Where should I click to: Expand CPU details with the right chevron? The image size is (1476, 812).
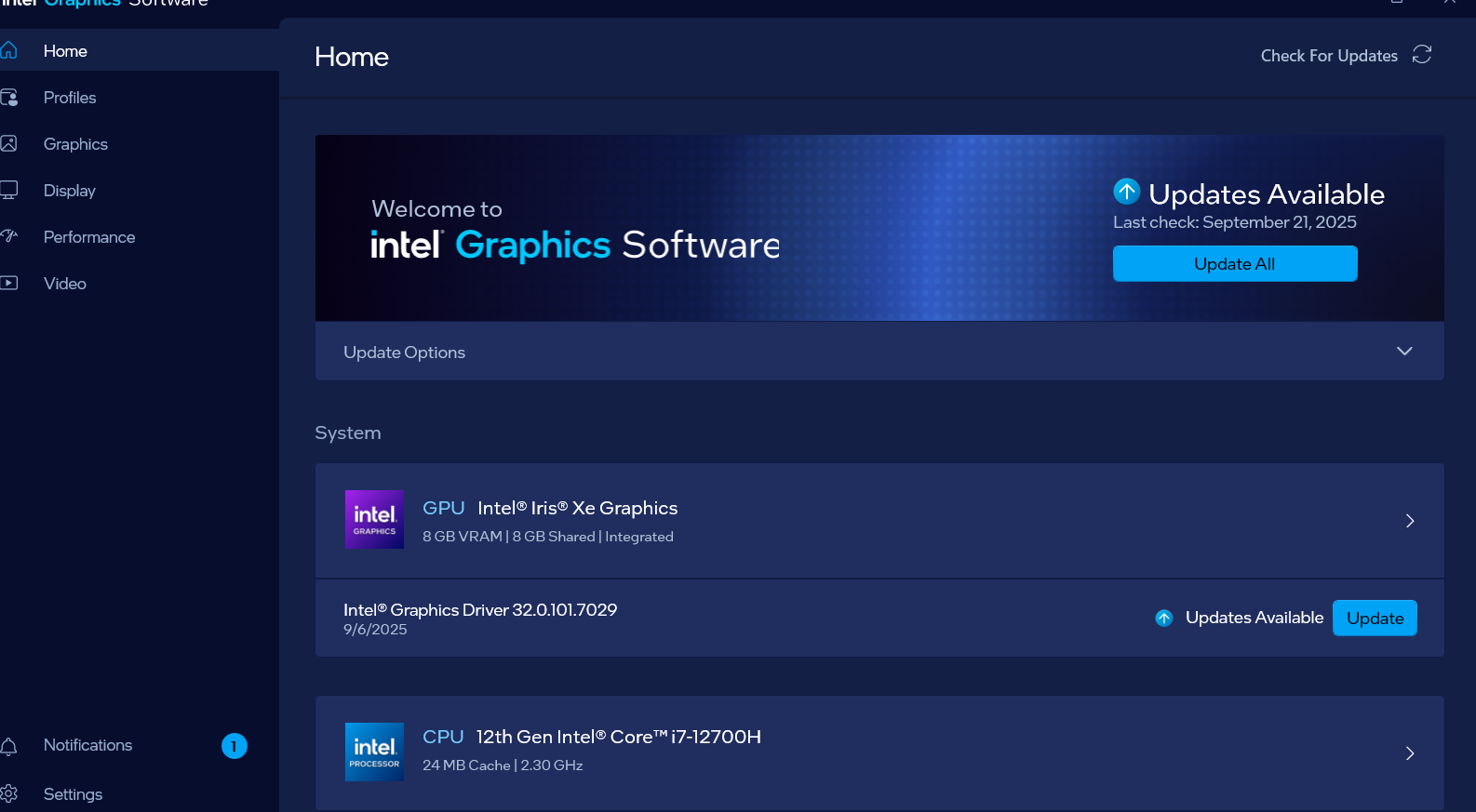[1410, 753]
